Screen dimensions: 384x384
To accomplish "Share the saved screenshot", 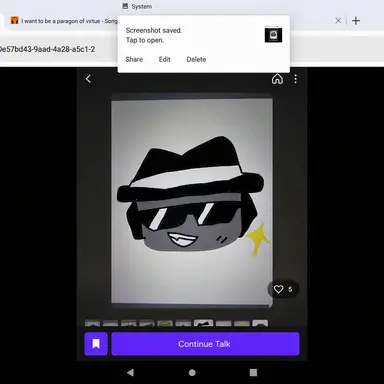I will coord(134,59).
